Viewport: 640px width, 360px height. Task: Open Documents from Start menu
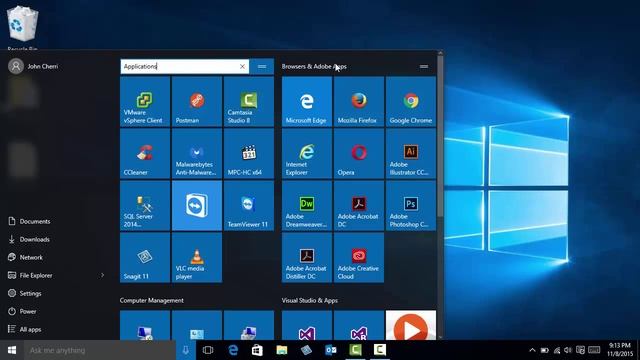[x=29, y=221]
